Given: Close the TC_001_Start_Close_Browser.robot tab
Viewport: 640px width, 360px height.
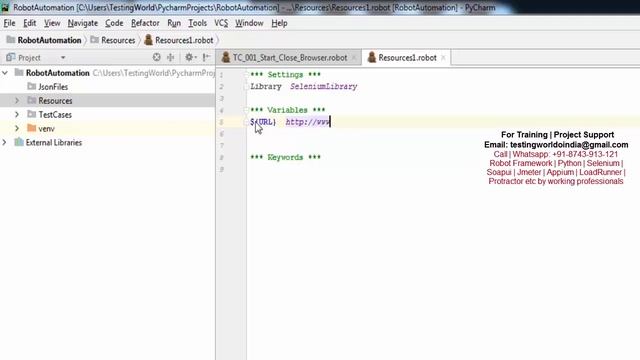Looking at the screenshot, I should (354, 58).
